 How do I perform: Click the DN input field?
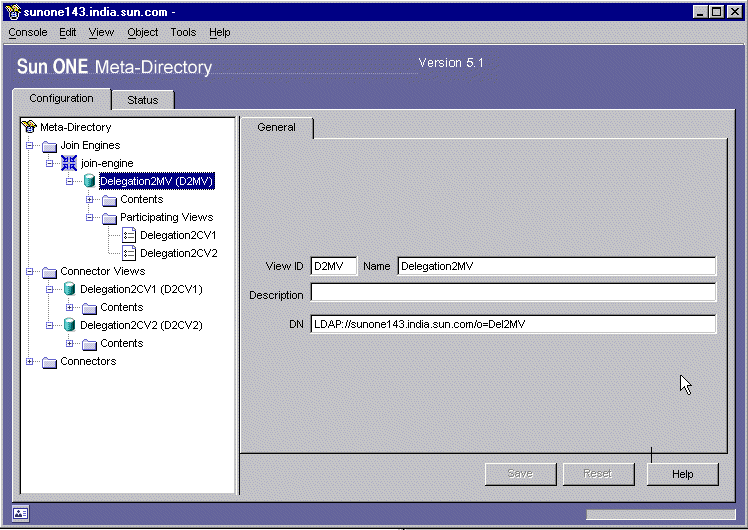[513, 324]
